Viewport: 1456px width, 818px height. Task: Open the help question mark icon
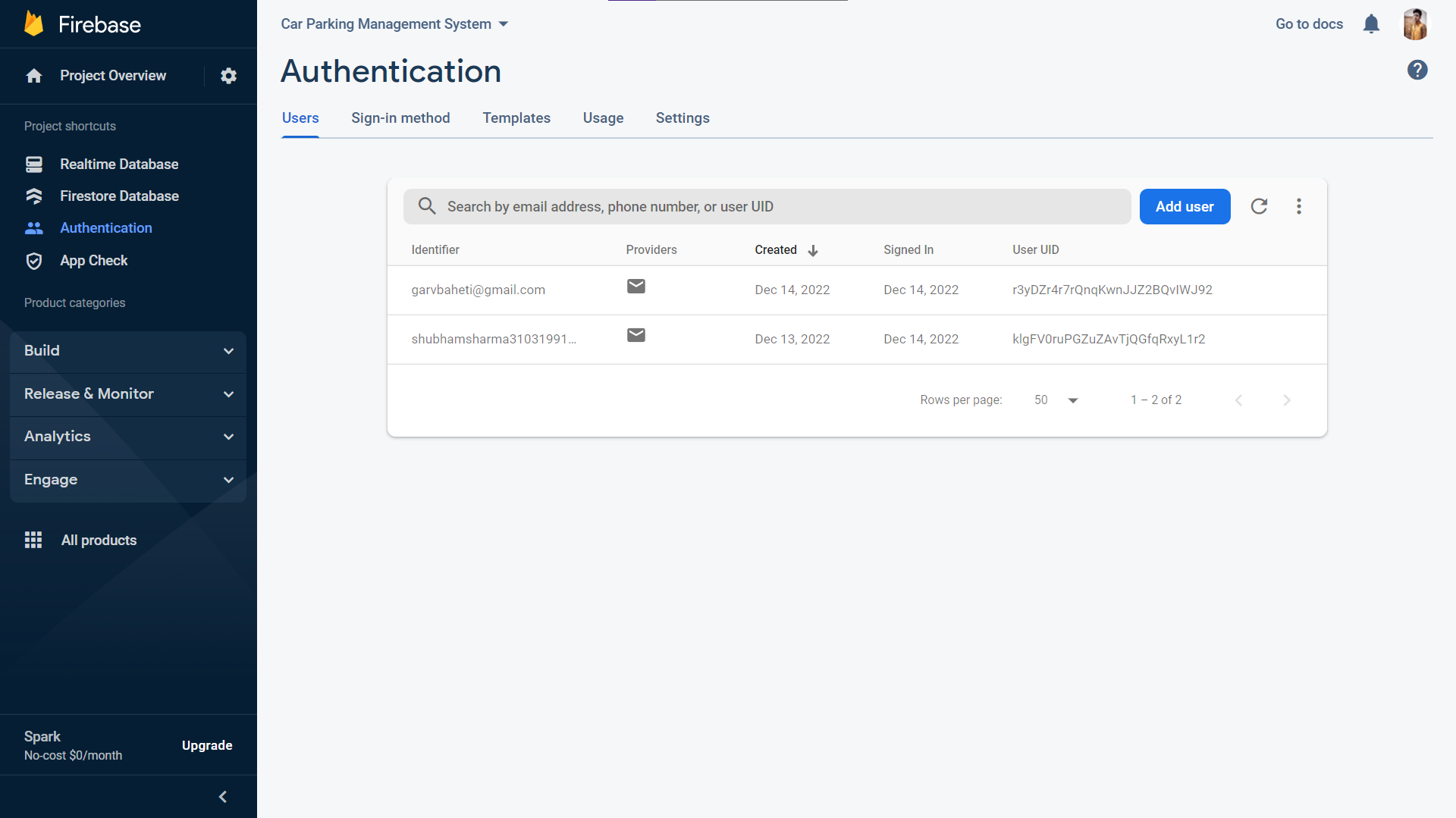pyautogui.click(x=1417, y=70)
